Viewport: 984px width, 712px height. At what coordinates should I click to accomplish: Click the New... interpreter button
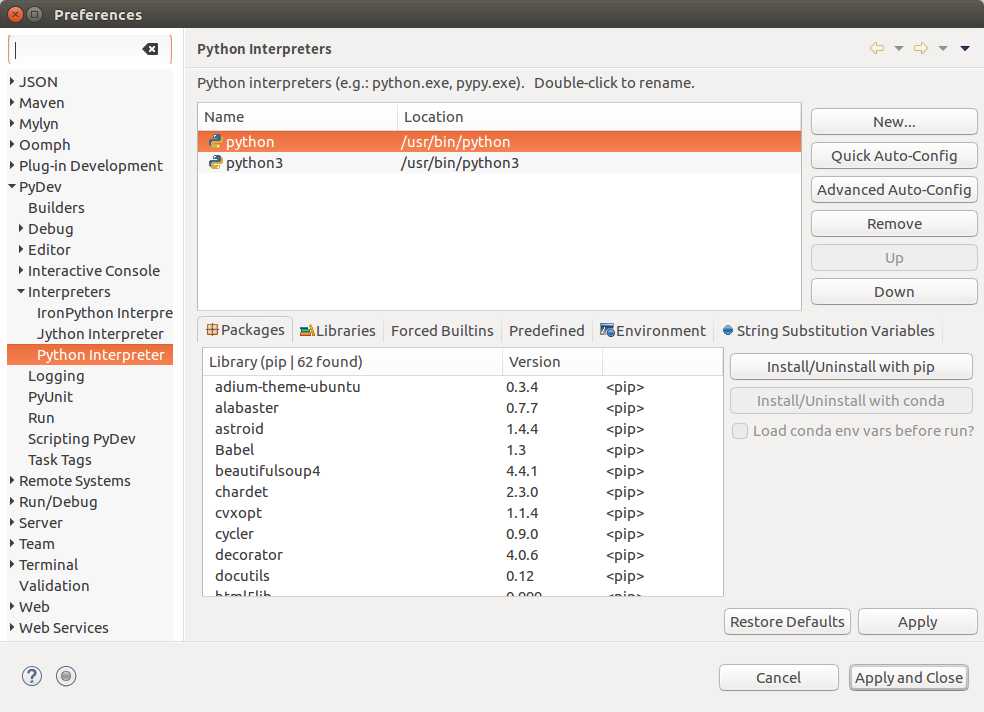(894, 122)
